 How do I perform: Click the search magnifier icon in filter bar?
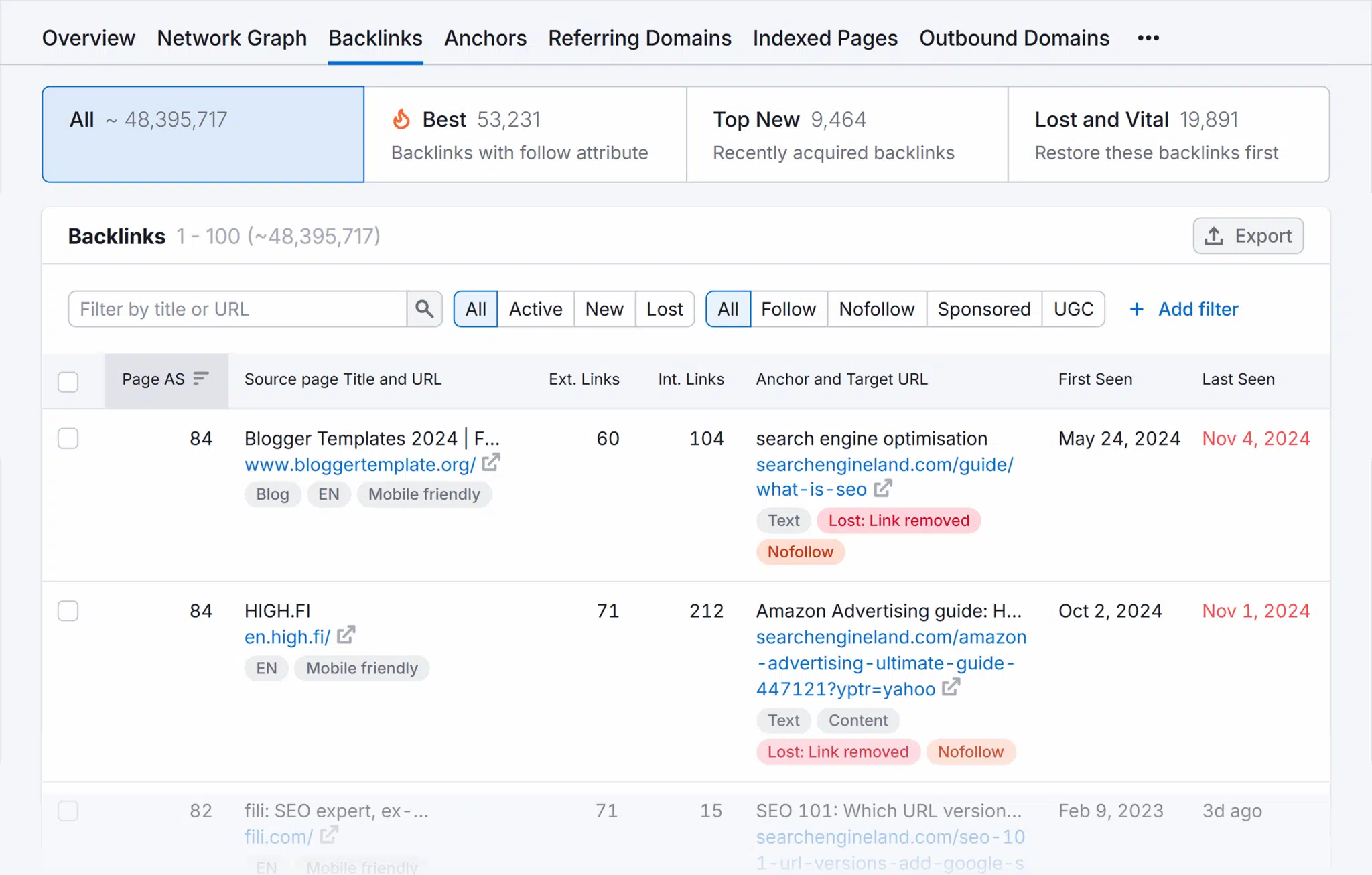[x=424, y=309]
